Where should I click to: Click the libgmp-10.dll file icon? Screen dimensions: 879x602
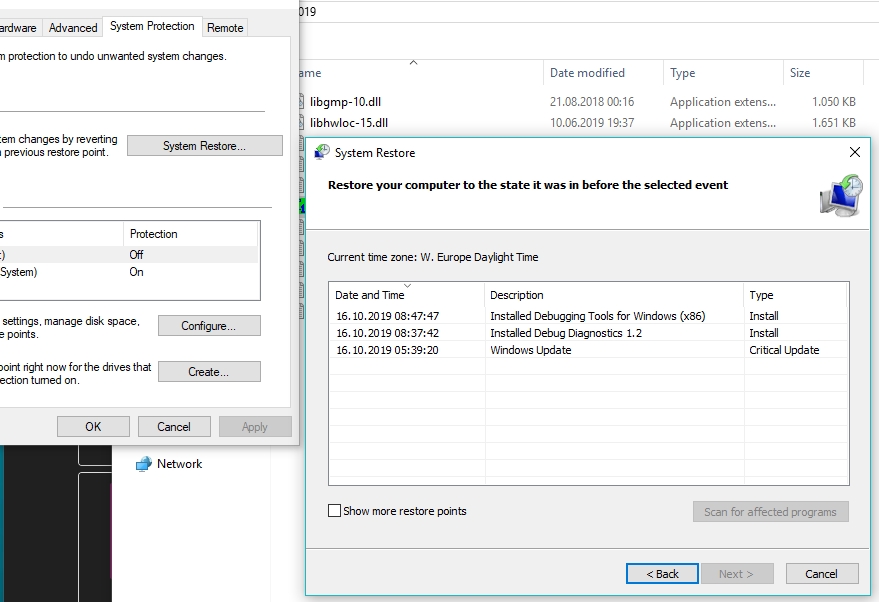302,101
